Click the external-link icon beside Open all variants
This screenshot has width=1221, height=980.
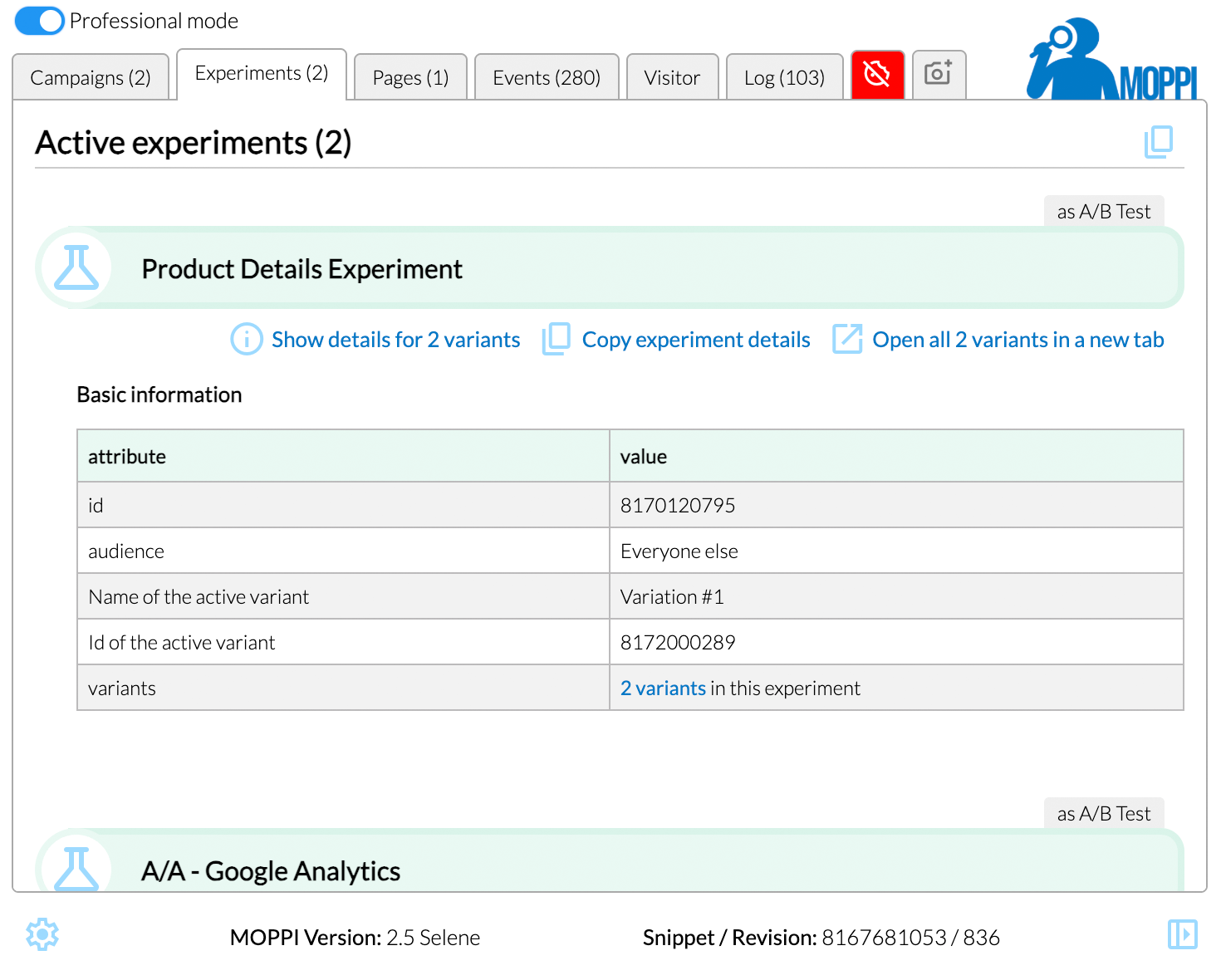(847, 340)
